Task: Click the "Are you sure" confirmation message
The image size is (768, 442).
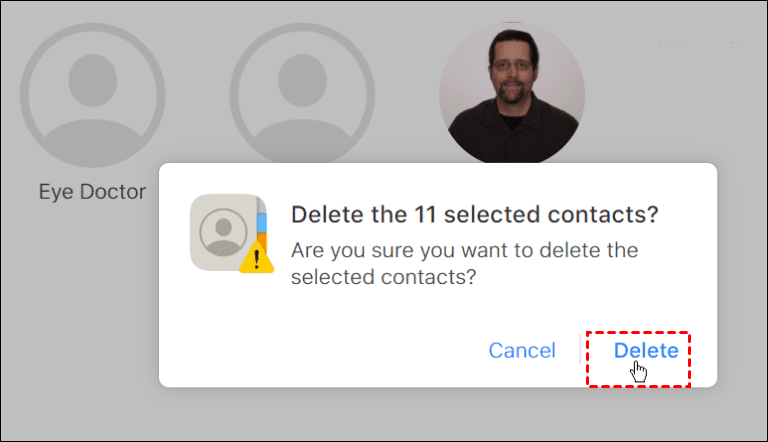Action: click(464, 263)
